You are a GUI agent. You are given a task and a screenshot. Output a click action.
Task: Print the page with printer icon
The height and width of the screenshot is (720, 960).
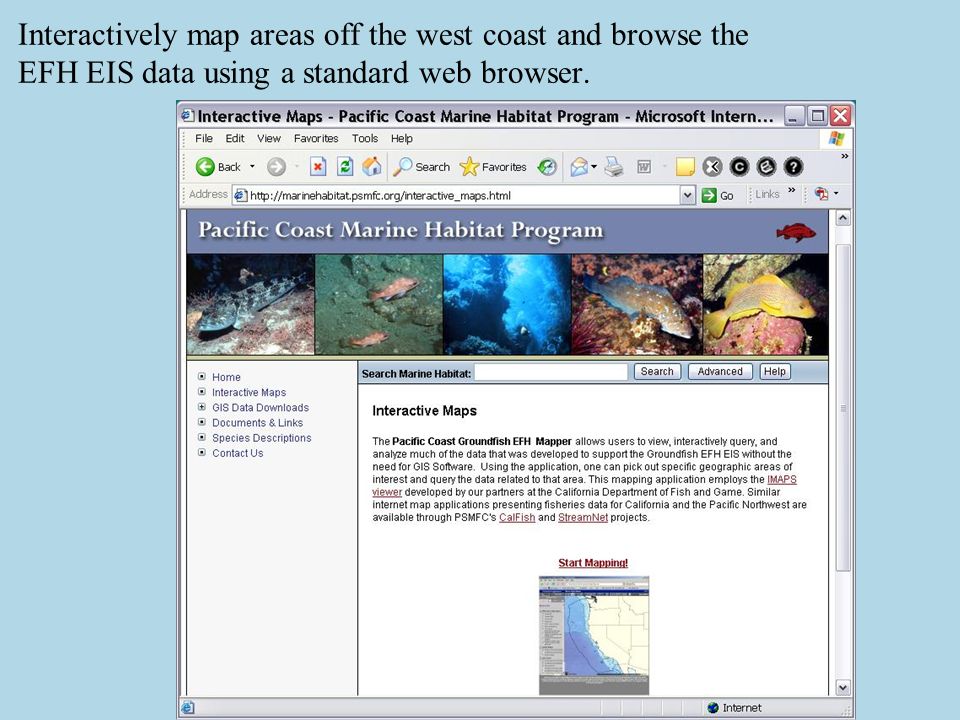pyautogui.click(x=613, y=167)
